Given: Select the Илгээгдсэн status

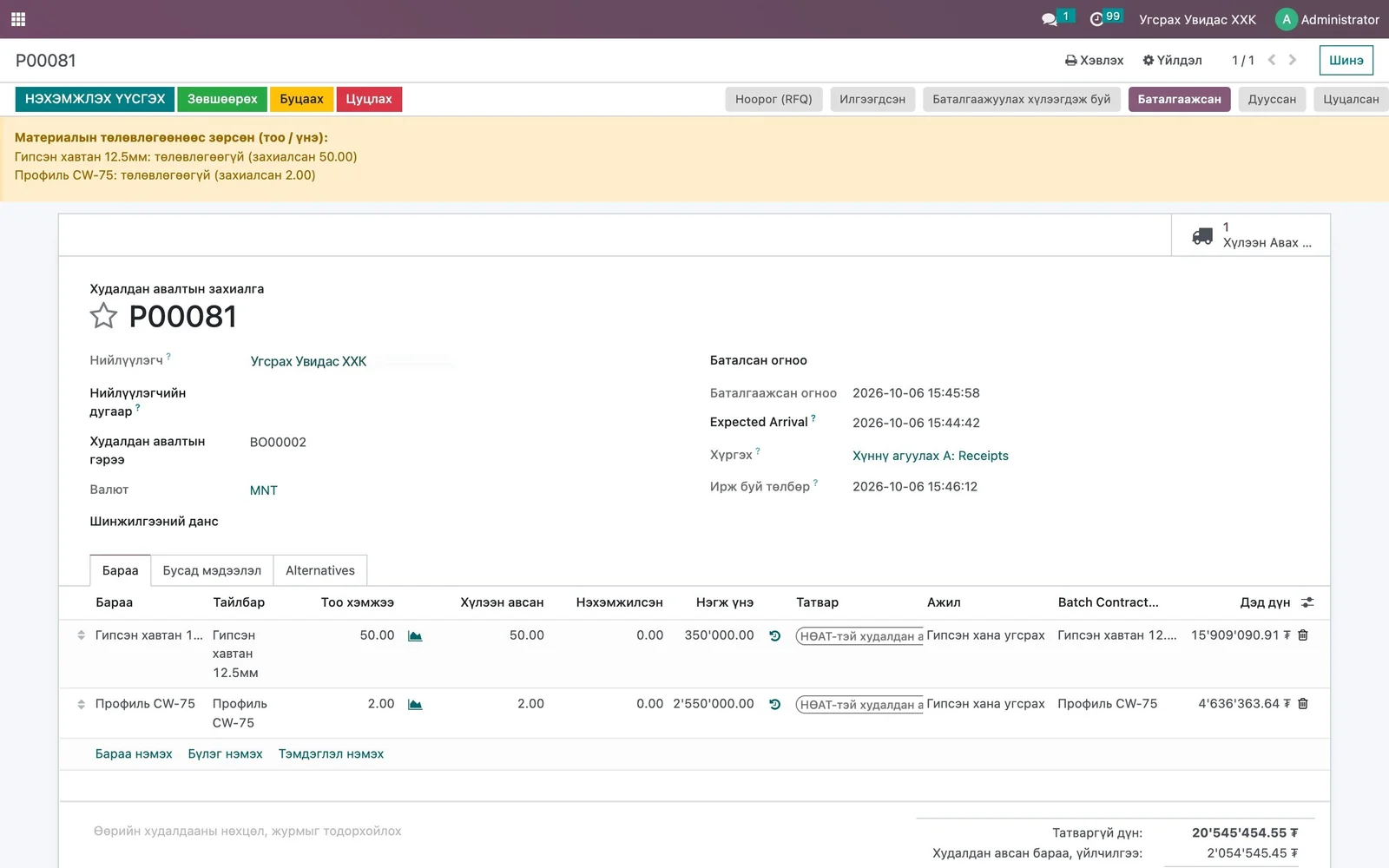Looking at the screenshot, I should [x=872, y=99].
